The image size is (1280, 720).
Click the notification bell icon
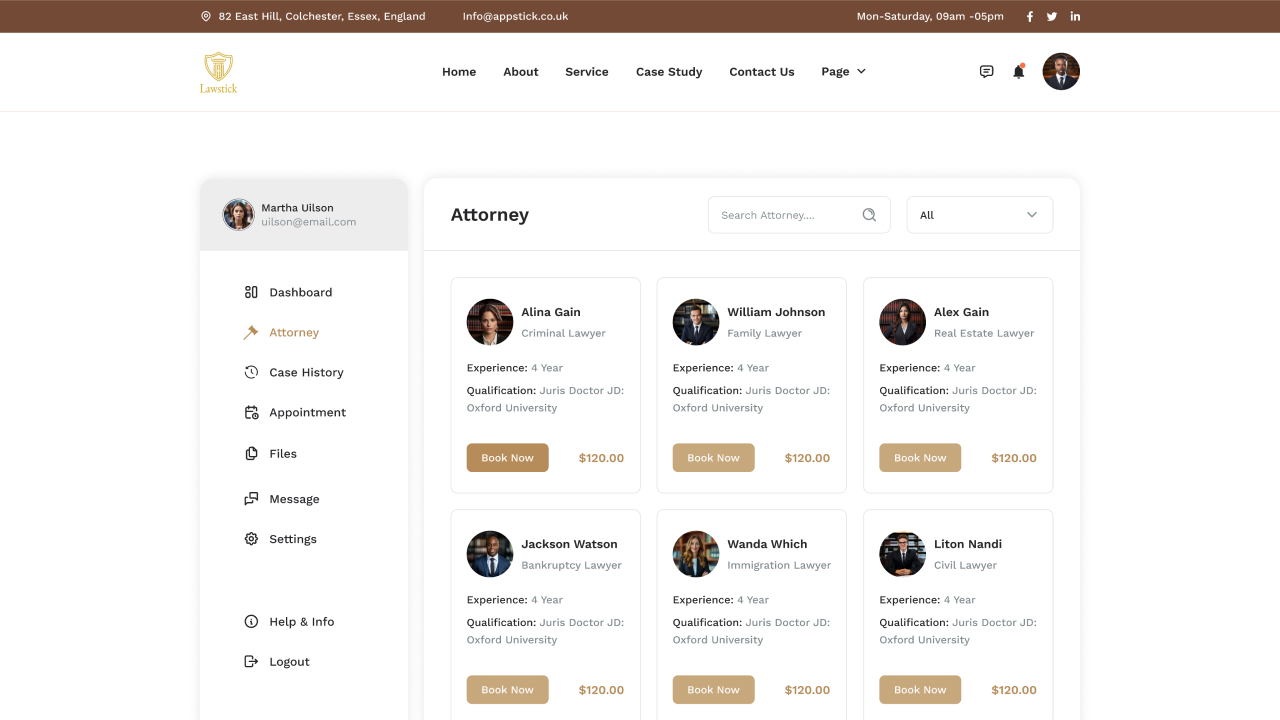pos(1018,71)
